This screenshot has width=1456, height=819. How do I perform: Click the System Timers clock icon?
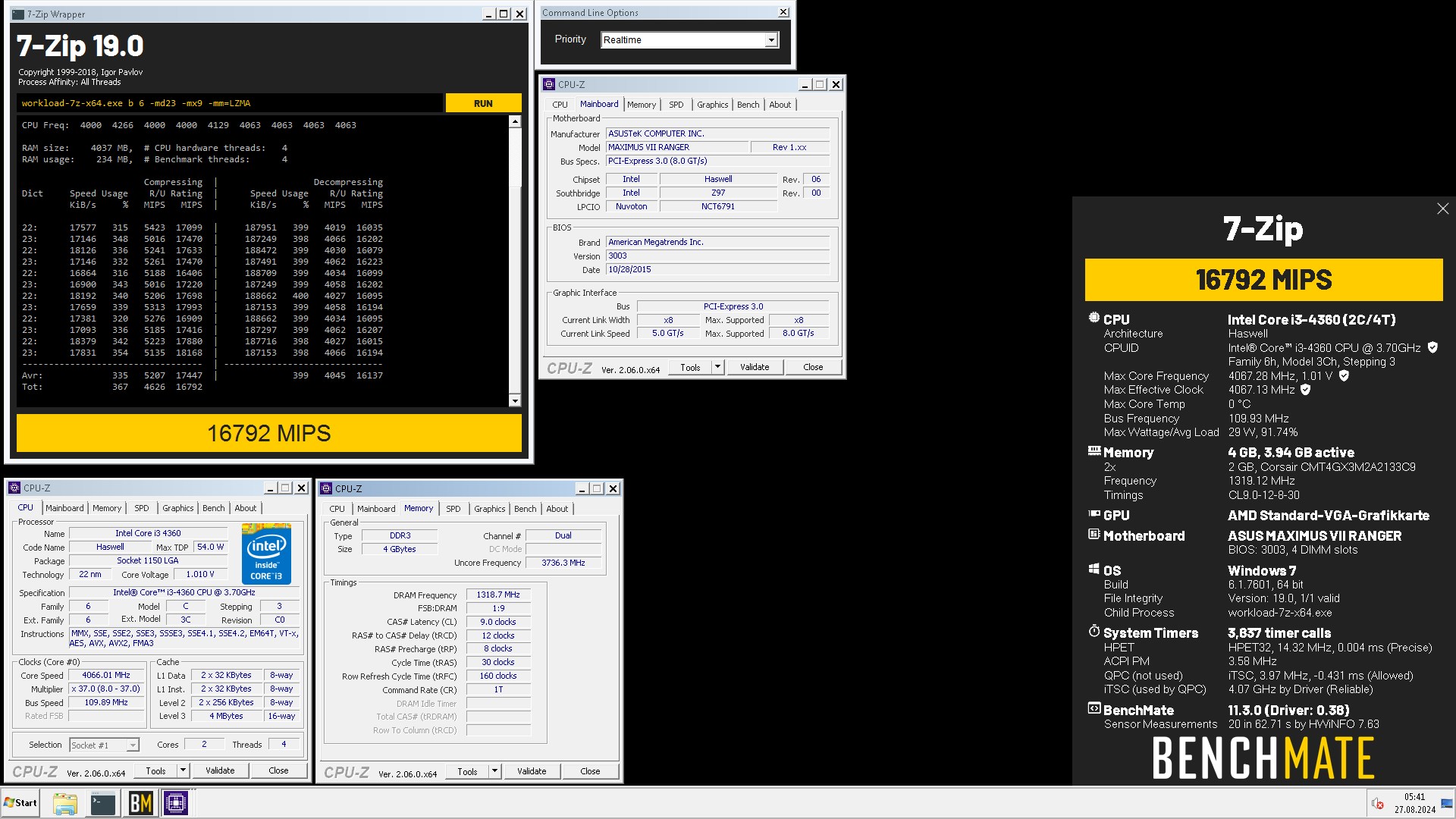1094,631
